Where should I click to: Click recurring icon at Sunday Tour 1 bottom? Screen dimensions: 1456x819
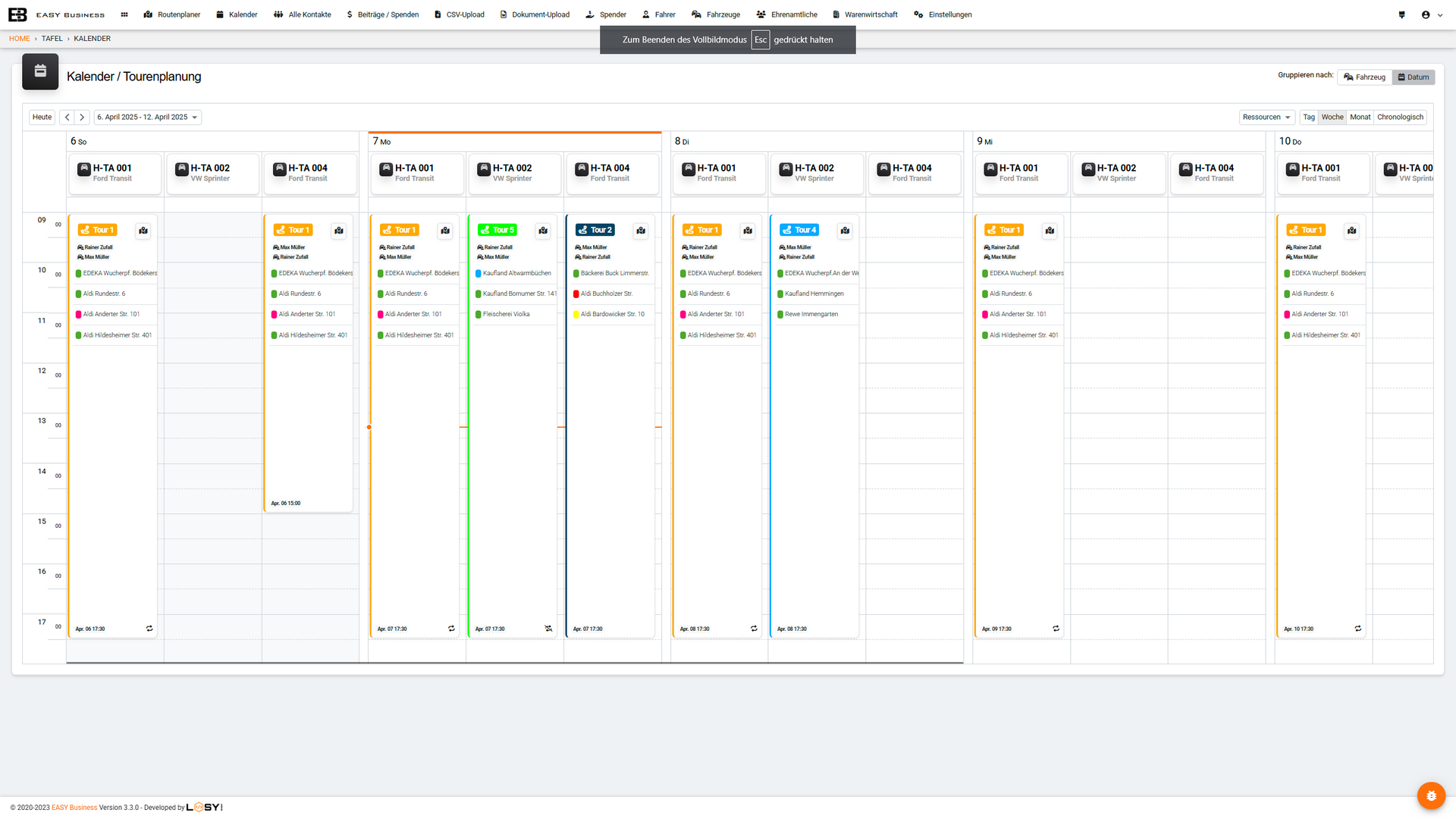pyautogui.click(x=149, y=629)
